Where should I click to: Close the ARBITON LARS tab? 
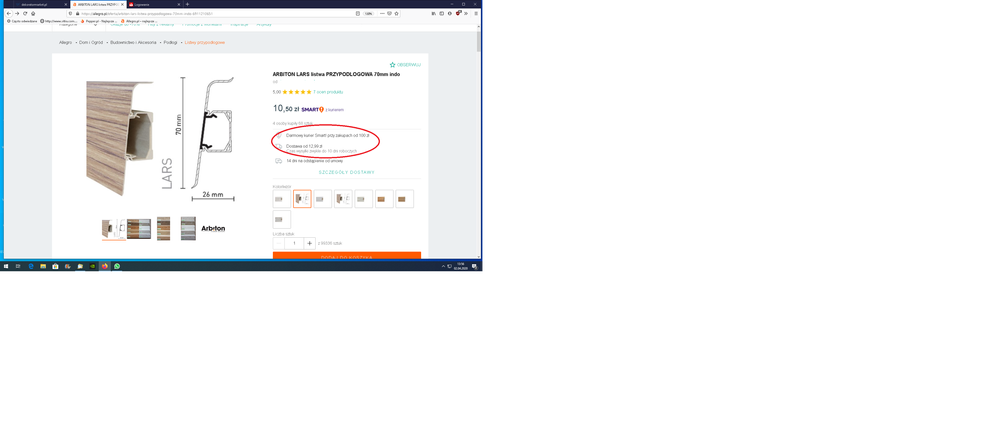[x=121, y=4]
